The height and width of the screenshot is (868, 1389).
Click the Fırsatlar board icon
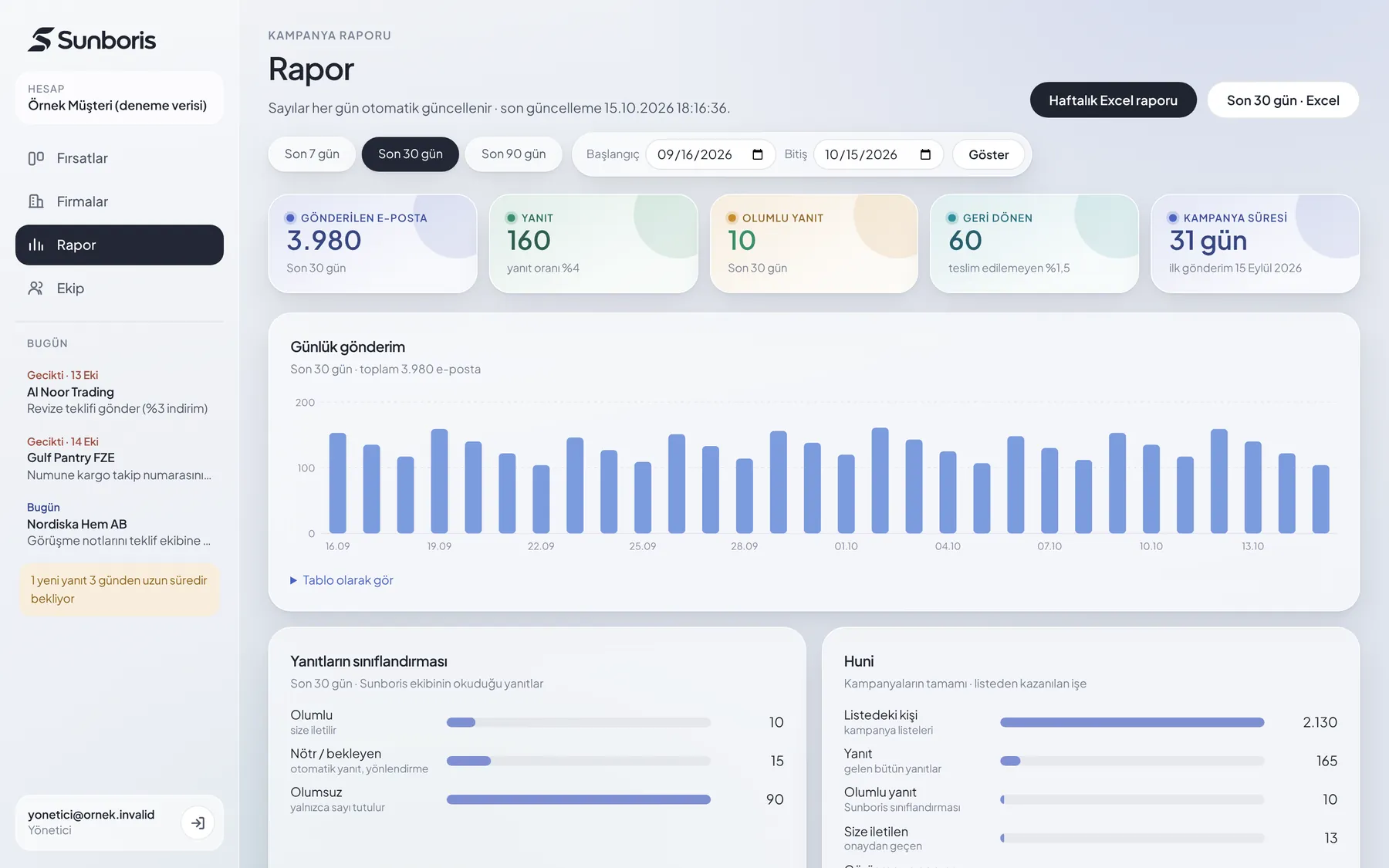coord(35,158)
